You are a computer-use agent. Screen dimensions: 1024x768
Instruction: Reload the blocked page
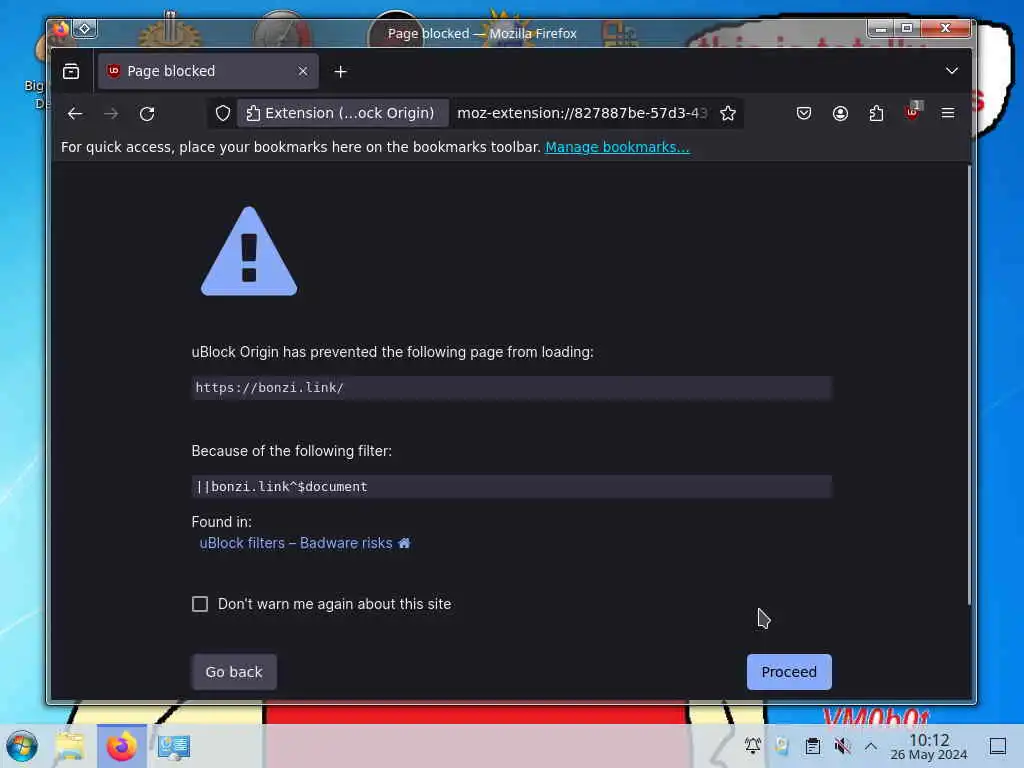[x=147, y=114]
